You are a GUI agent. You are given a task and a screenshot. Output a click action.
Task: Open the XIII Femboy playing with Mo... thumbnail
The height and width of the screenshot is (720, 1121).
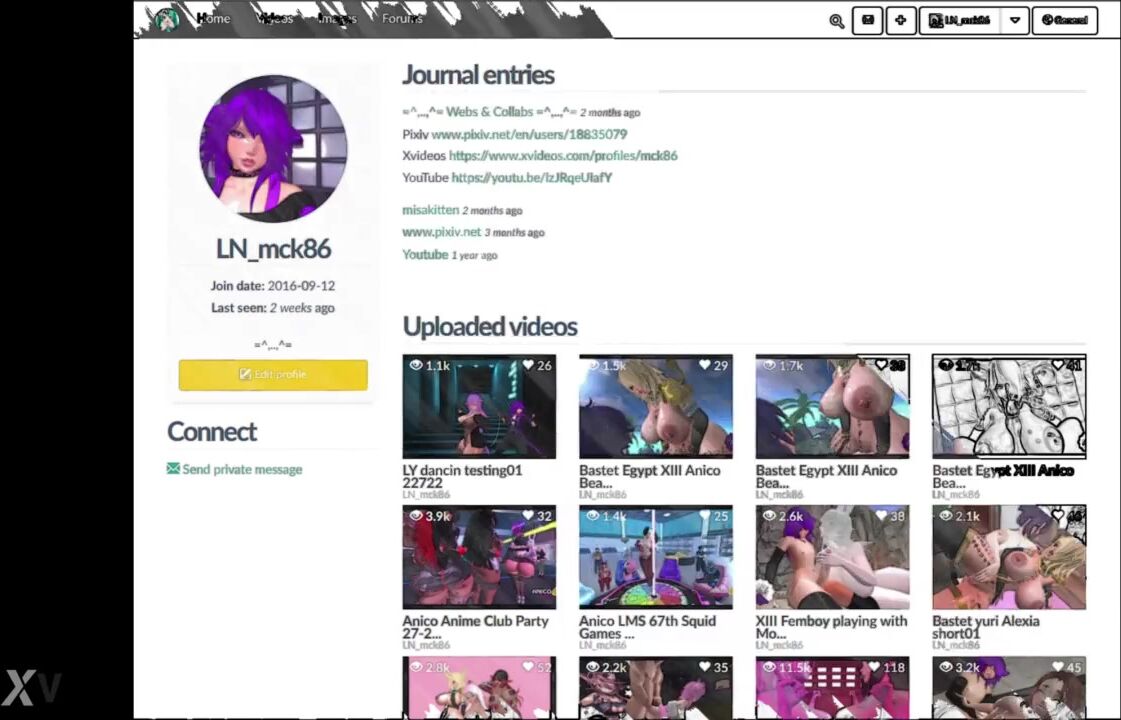tap(832, 557)
